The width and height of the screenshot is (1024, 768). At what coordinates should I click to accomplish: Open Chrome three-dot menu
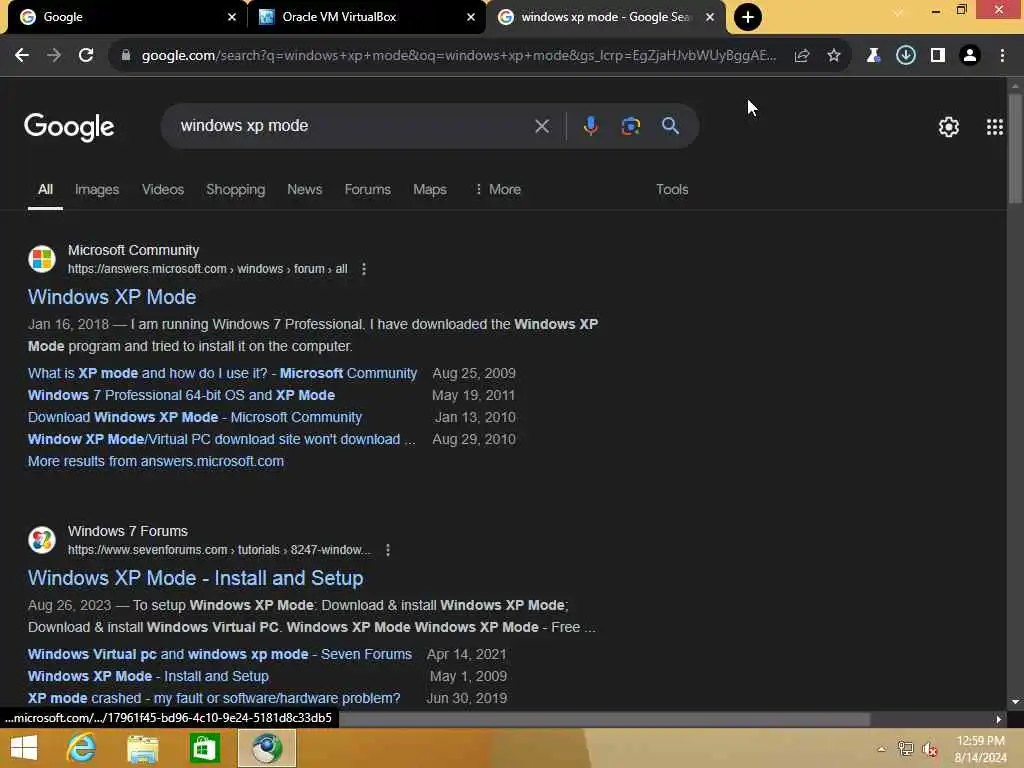1002,56
